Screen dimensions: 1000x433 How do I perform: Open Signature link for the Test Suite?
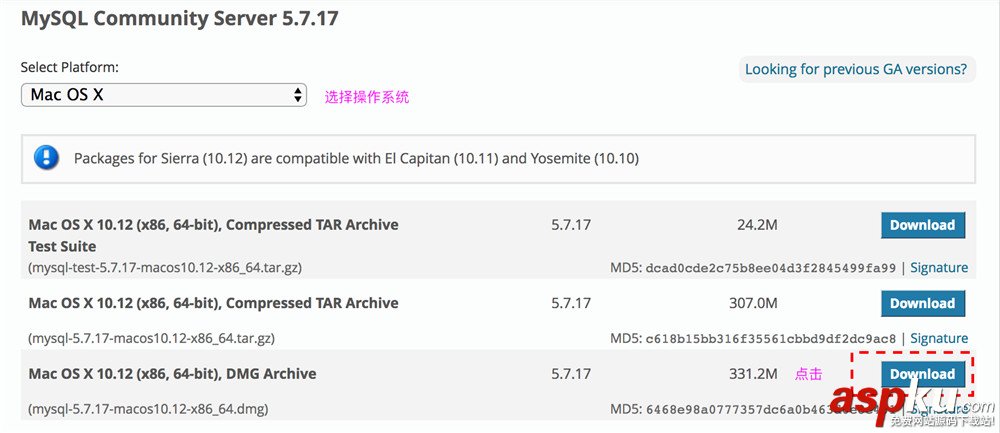point(938,268)
